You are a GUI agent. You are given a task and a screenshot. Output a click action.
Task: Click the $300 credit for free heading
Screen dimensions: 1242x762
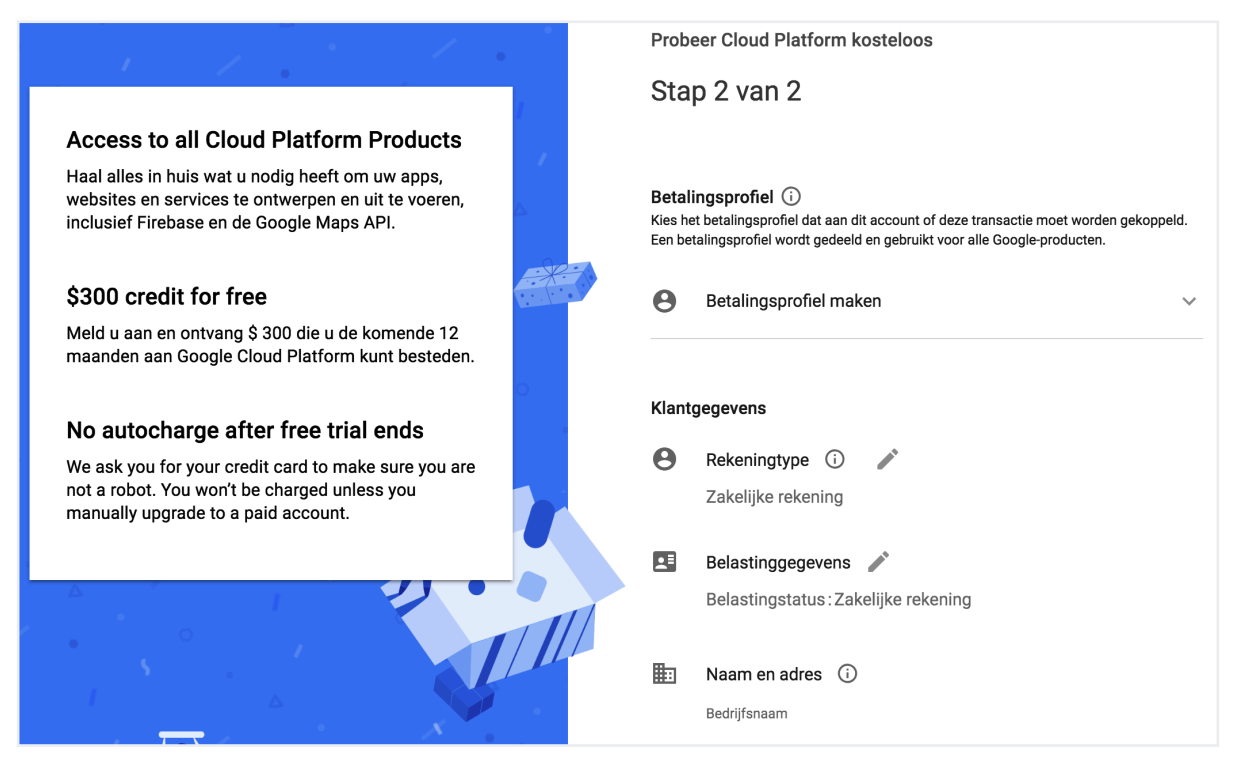point(166,297)
